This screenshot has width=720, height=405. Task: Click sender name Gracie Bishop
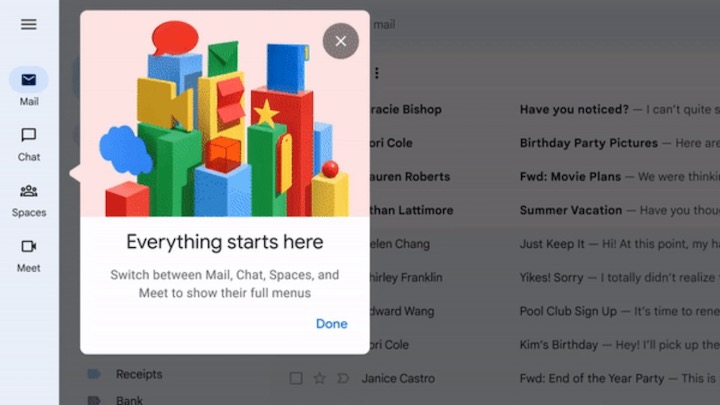pyautogui.click(x=406, y=110)
